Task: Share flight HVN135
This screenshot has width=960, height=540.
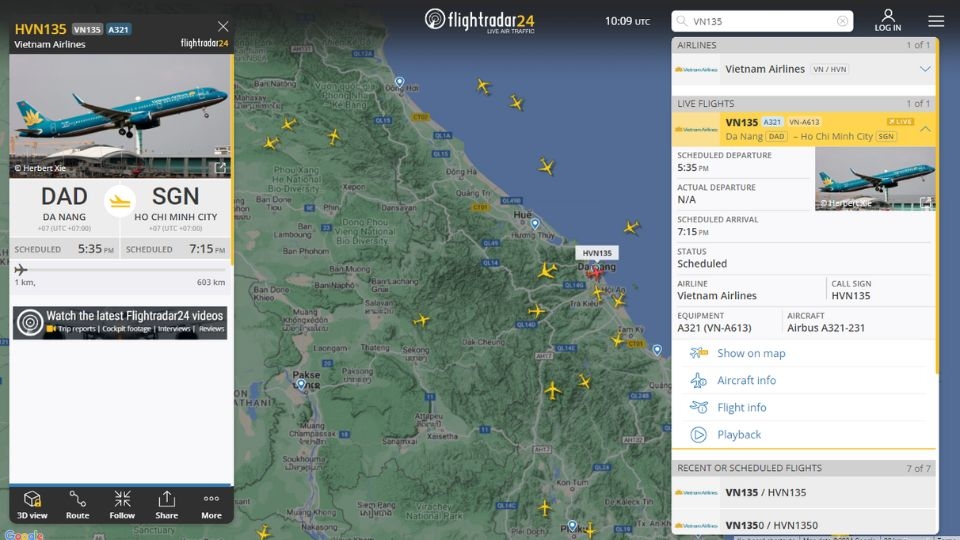Action: [x=167, y=504]
